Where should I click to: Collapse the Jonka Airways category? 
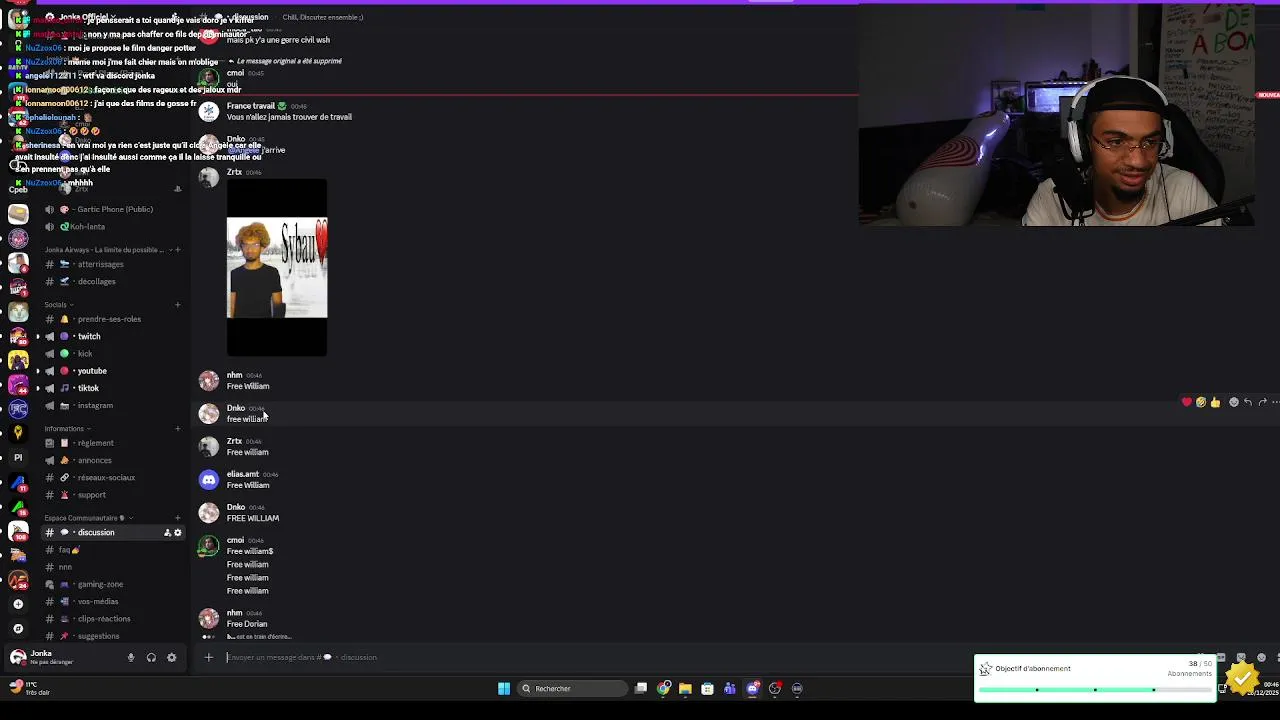click(107, 250)
